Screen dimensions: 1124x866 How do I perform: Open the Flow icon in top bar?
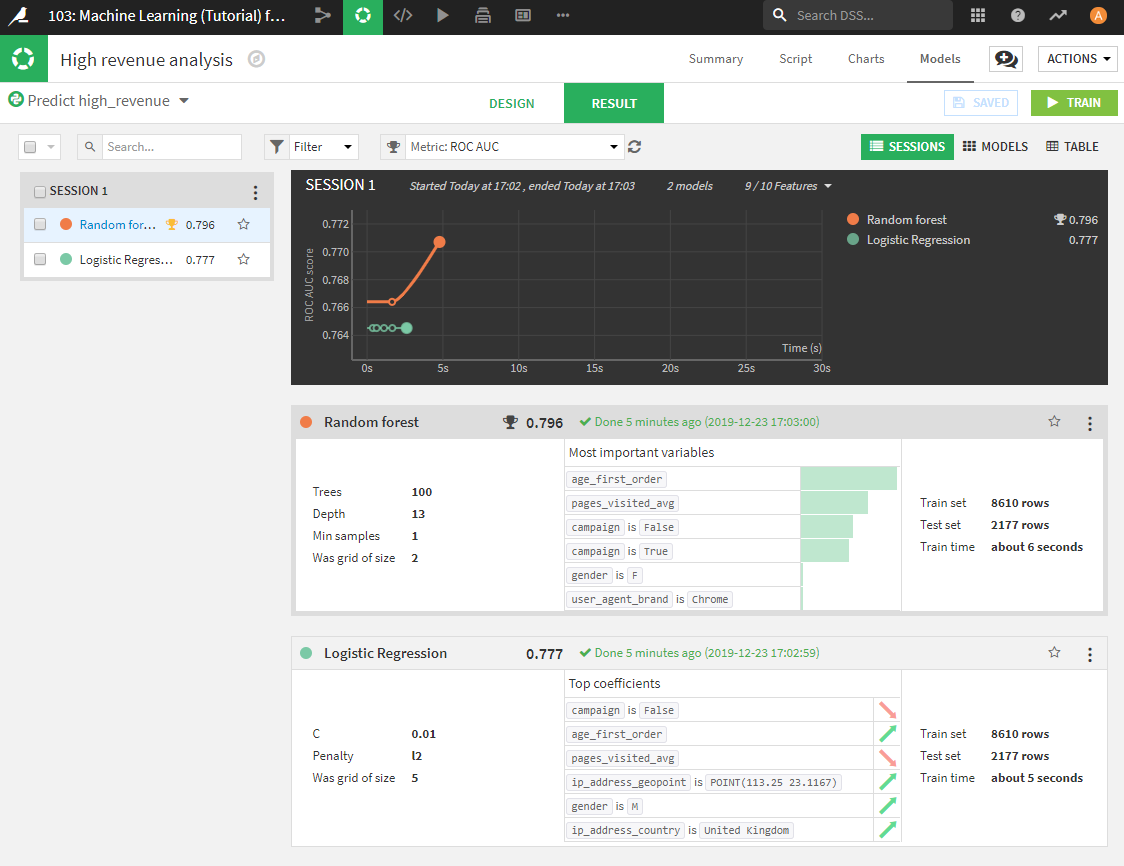tap(323, 15)
